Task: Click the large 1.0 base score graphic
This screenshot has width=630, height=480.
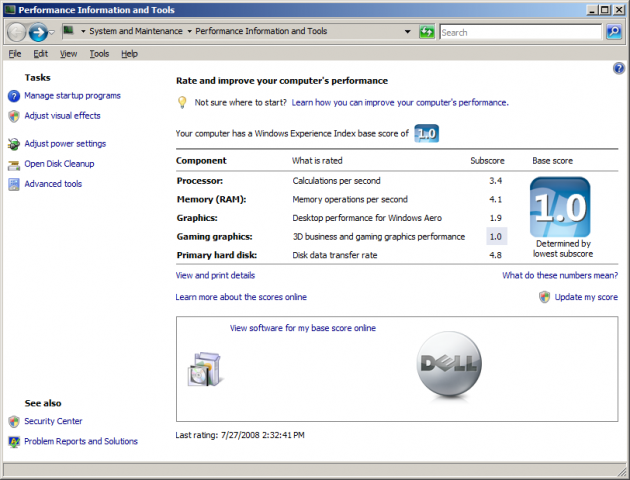Action: click(560, 207)
